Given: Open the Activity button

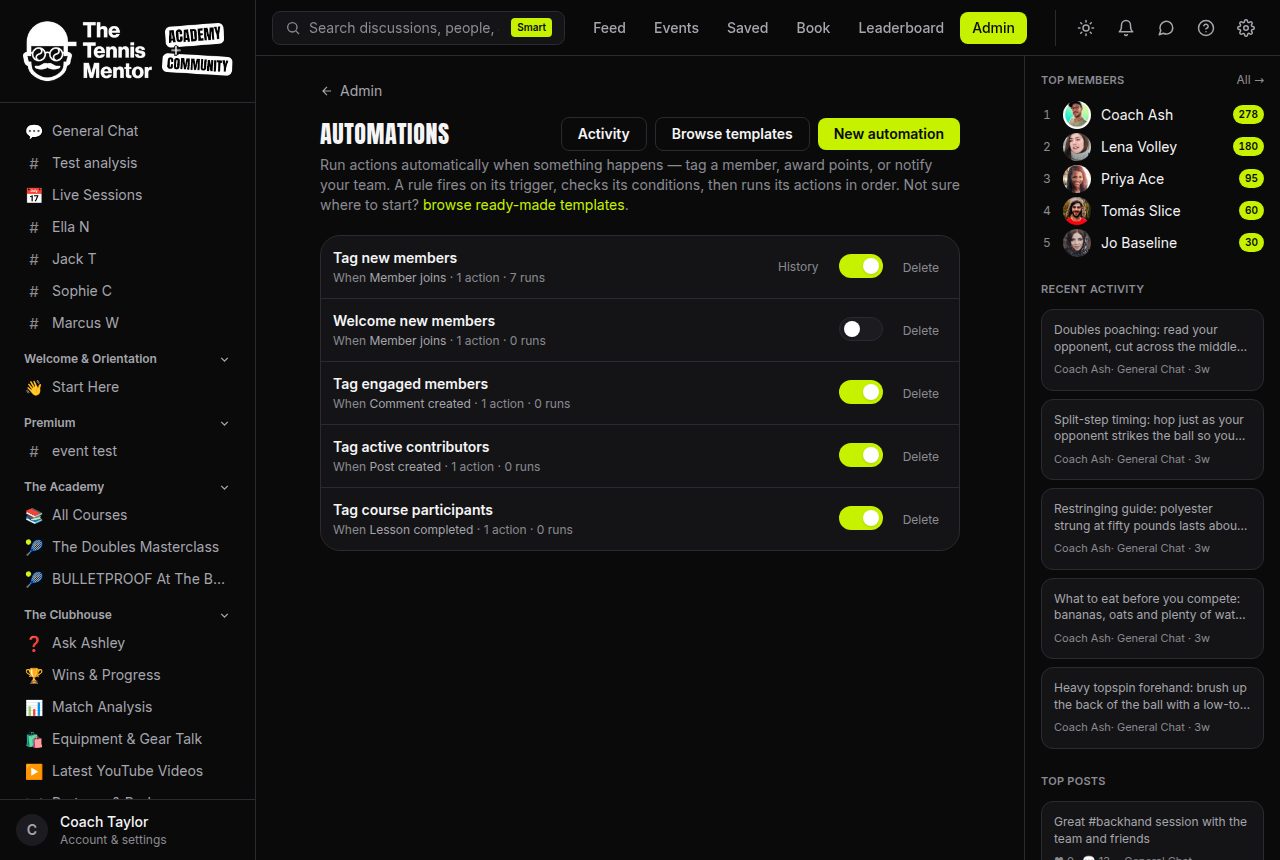Looking at the screenshot, I should (604, 134).
